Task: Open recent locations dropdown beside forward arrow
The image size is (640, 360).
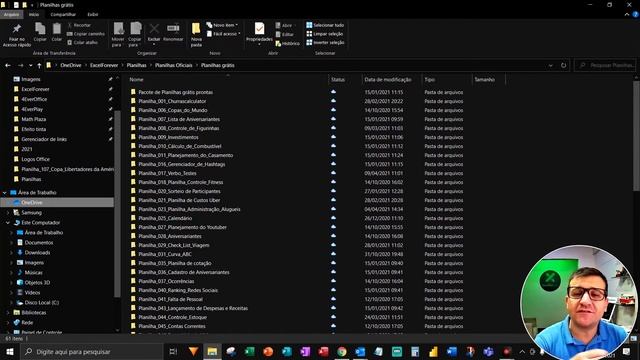Action: 30,65
